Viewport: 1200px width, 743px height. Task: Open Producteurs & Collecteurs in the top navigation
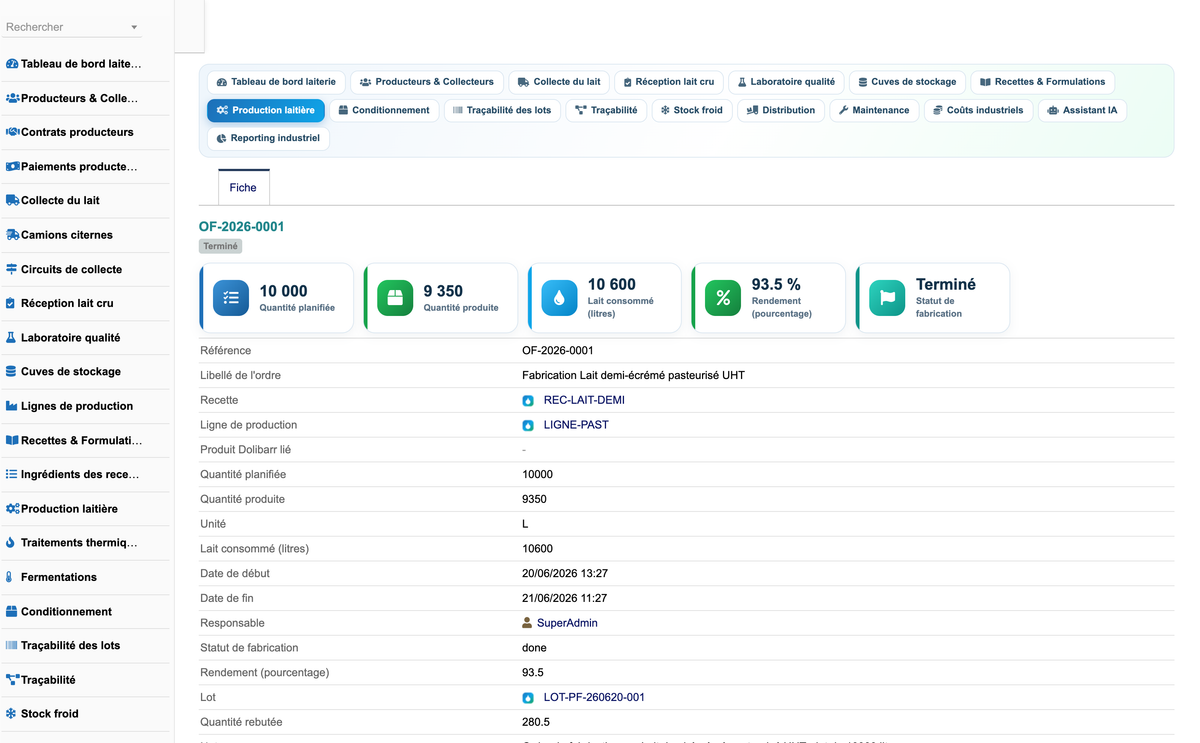pos(427,82)
